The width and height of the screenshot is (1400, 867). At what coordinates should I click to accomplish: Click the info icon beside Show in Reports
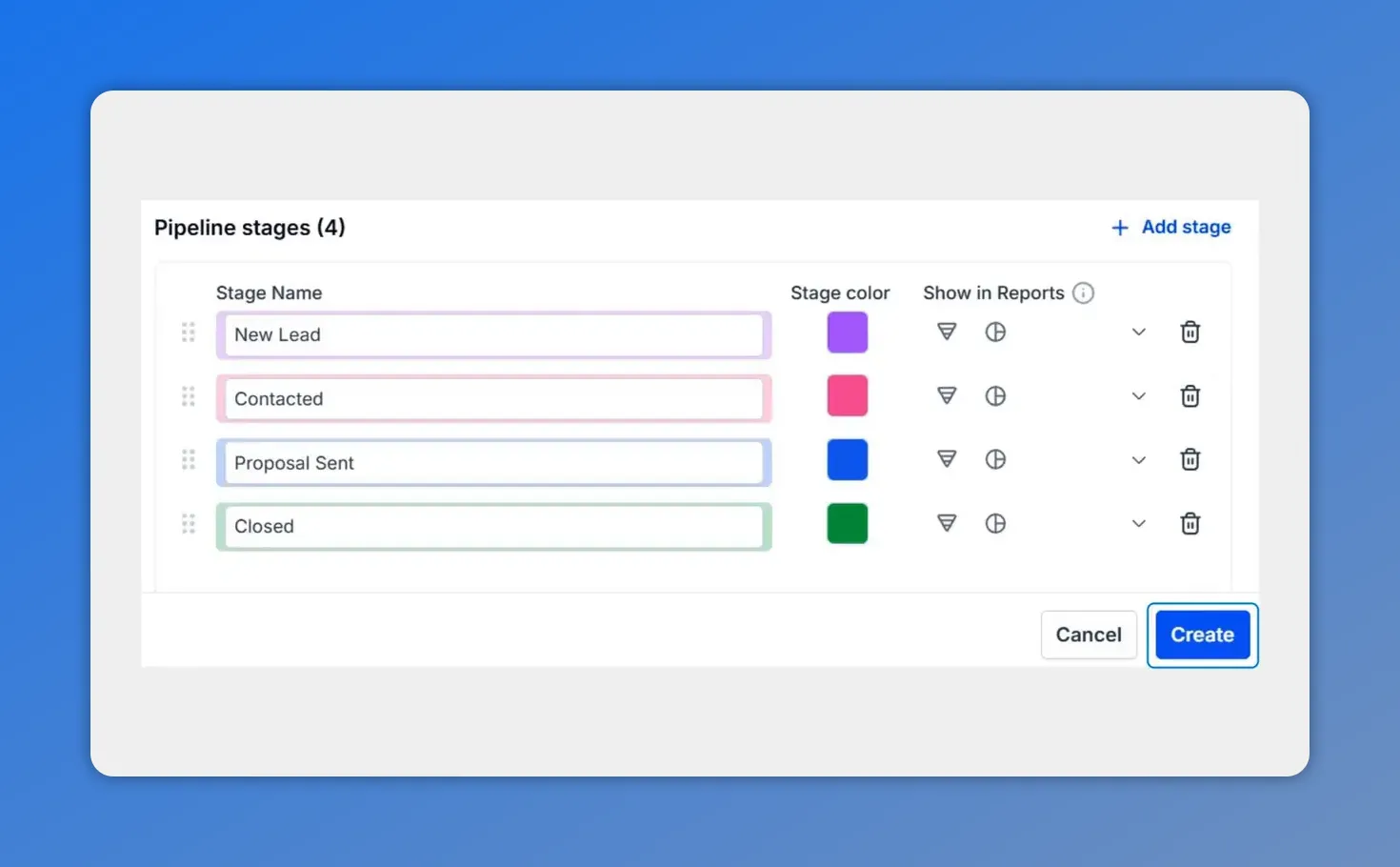pyautogui.click(x=1083, y=292)
